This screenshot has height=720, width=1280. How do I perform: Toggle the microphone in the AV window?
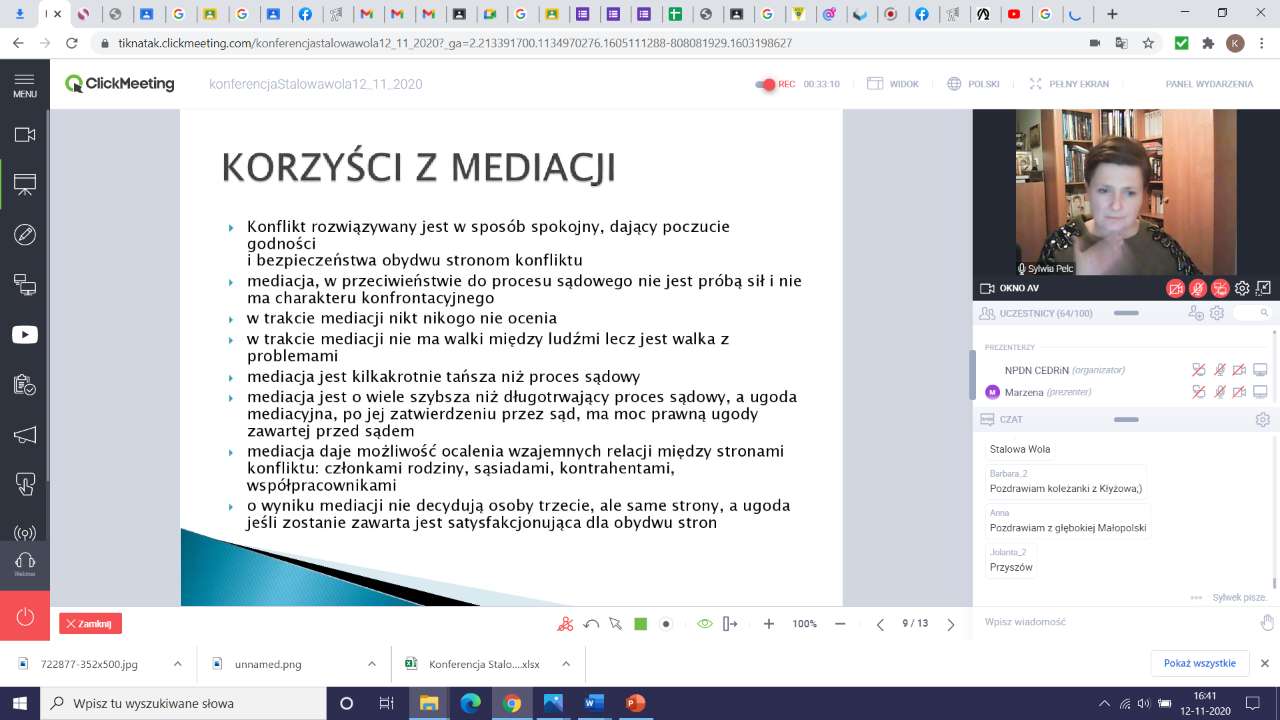[1198, 289]
